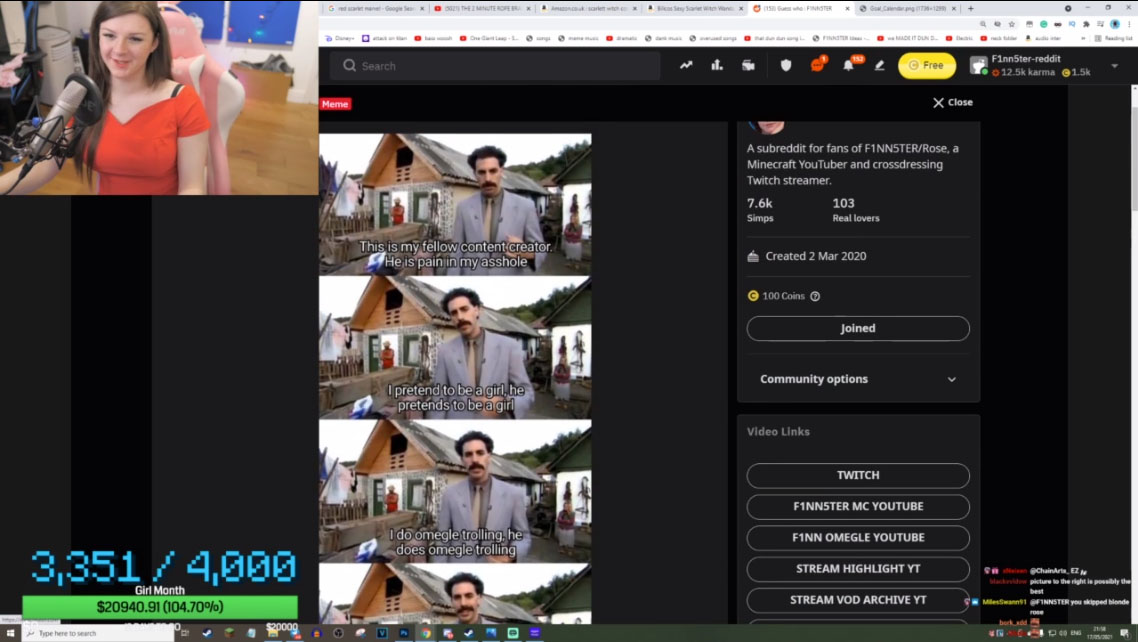1138x642 pixels.
Task: Click the green Girl Month donation progress bar
Action: (x=160, y=607)
